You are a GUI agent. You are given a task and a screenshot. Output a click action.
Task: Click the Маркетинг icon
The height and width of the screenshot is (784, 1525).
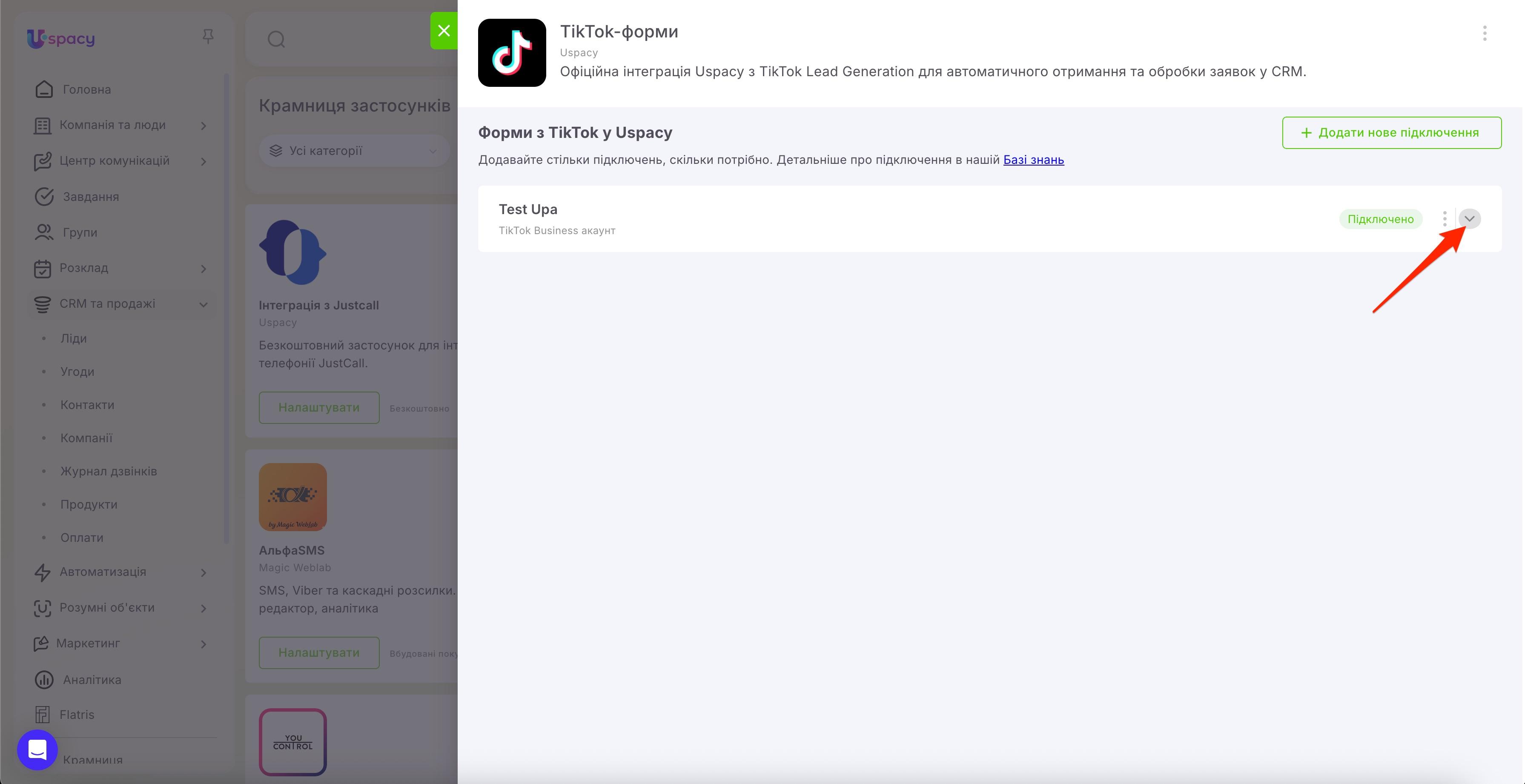[41, 644]
